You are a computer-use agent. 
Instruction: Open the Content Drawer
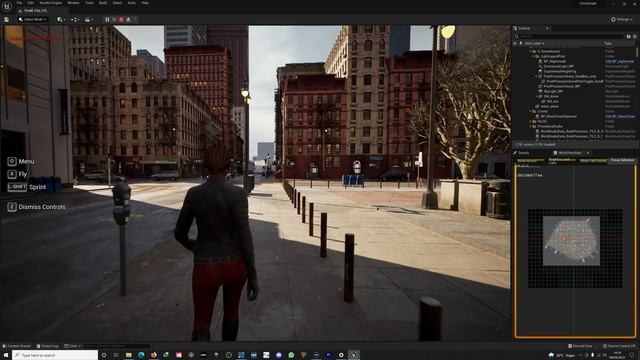tap(17, 346)
